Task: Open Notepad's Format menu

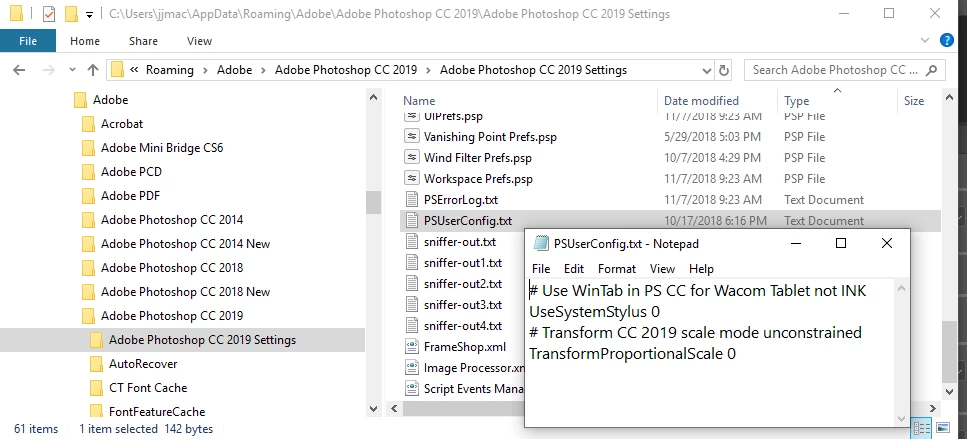Action: 617,269
